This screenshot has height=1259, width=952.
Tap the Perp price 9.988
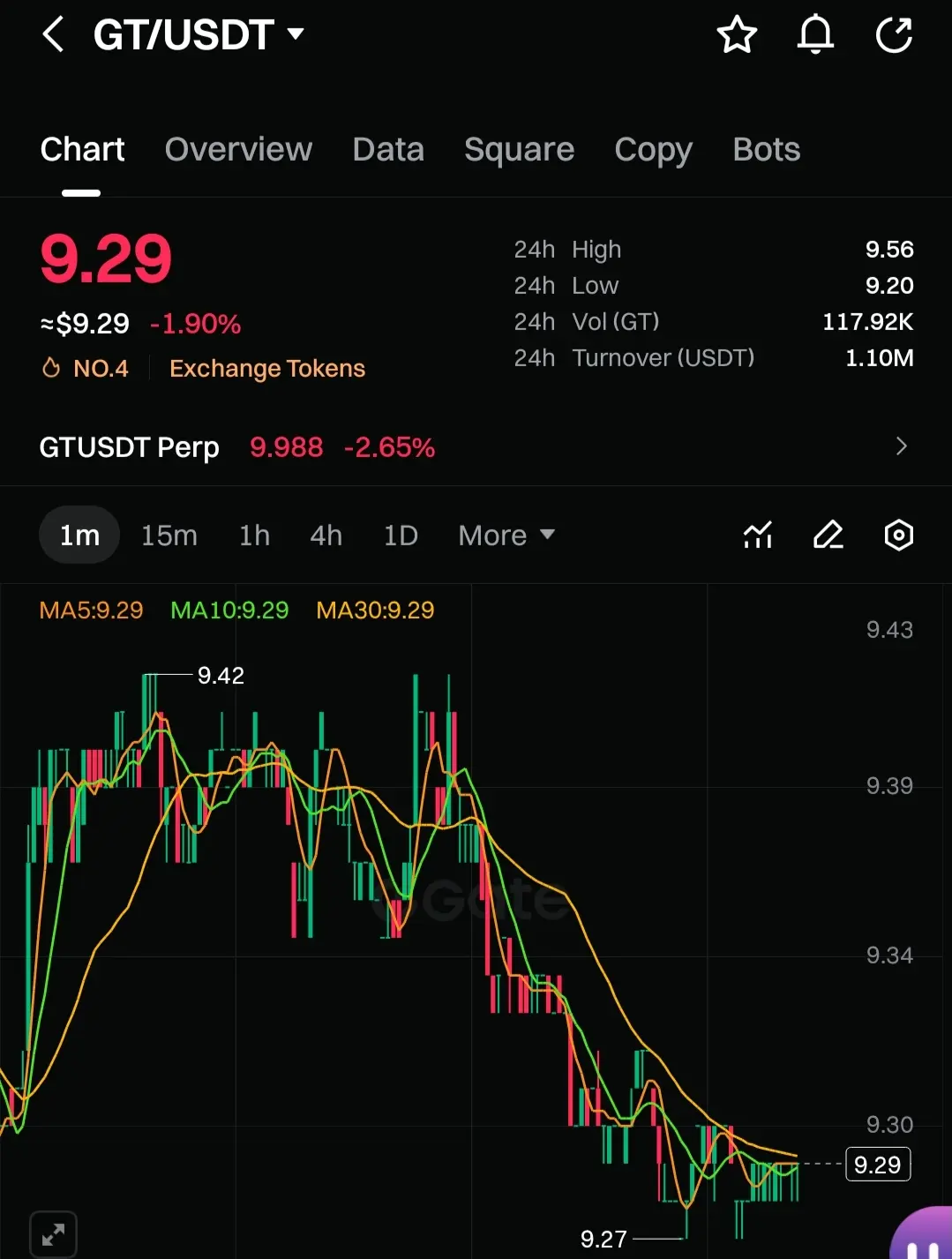click(286, 447)
